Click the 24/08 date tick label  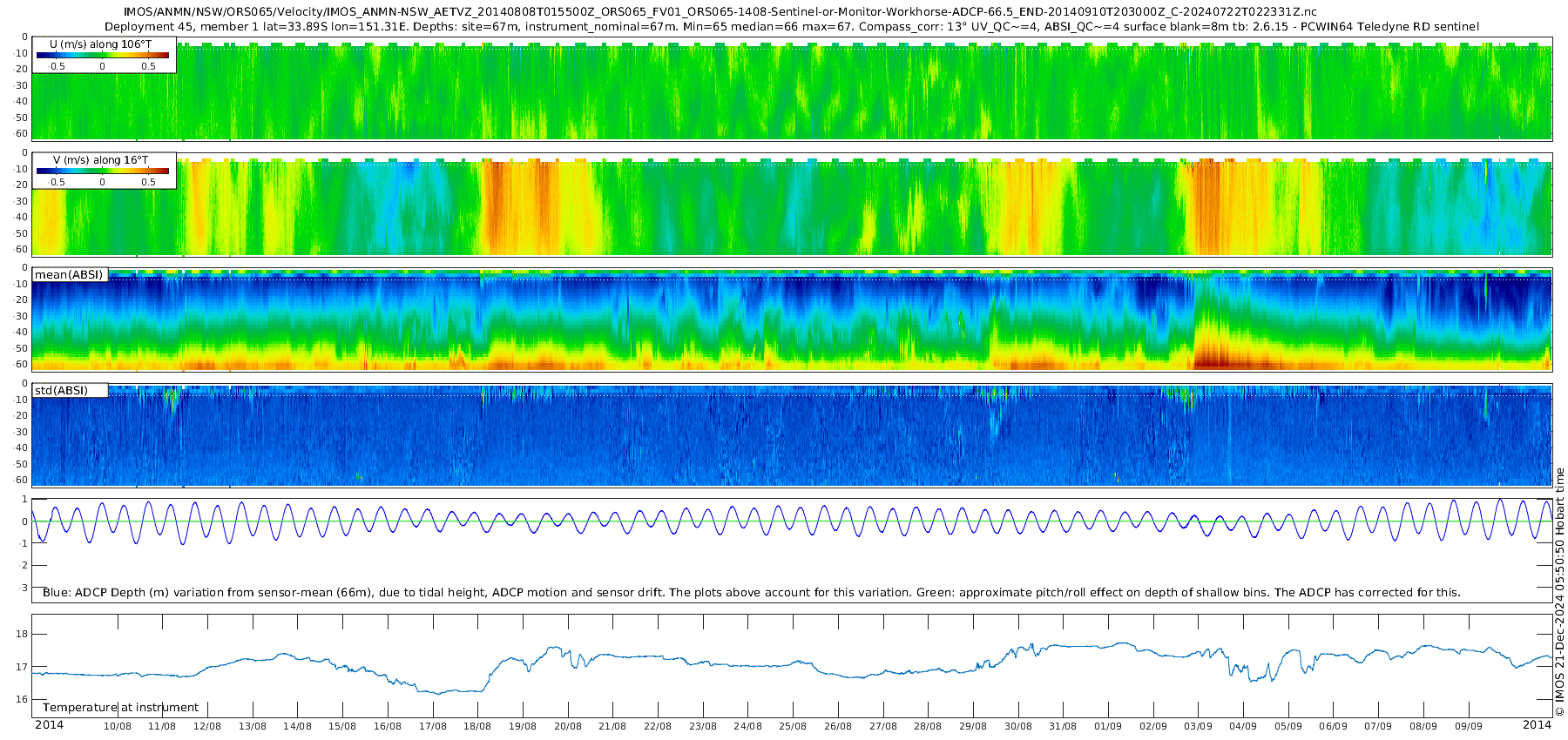coord(747,726)
